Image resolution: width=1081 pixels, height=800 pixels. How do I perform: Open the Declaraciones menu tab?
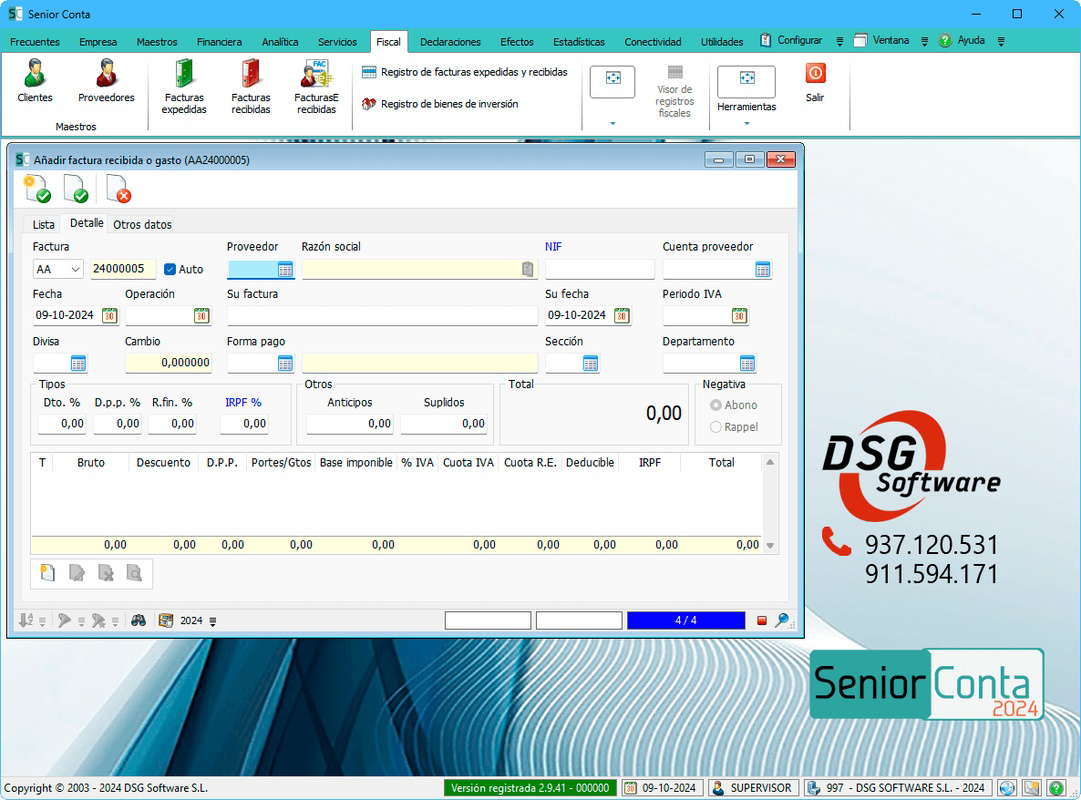(x=450, y=42)
